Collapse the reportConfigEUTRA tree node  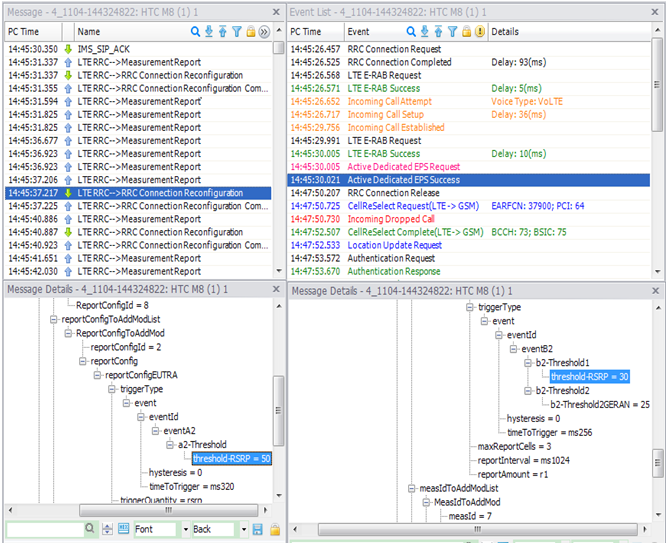tap(97, 375)
